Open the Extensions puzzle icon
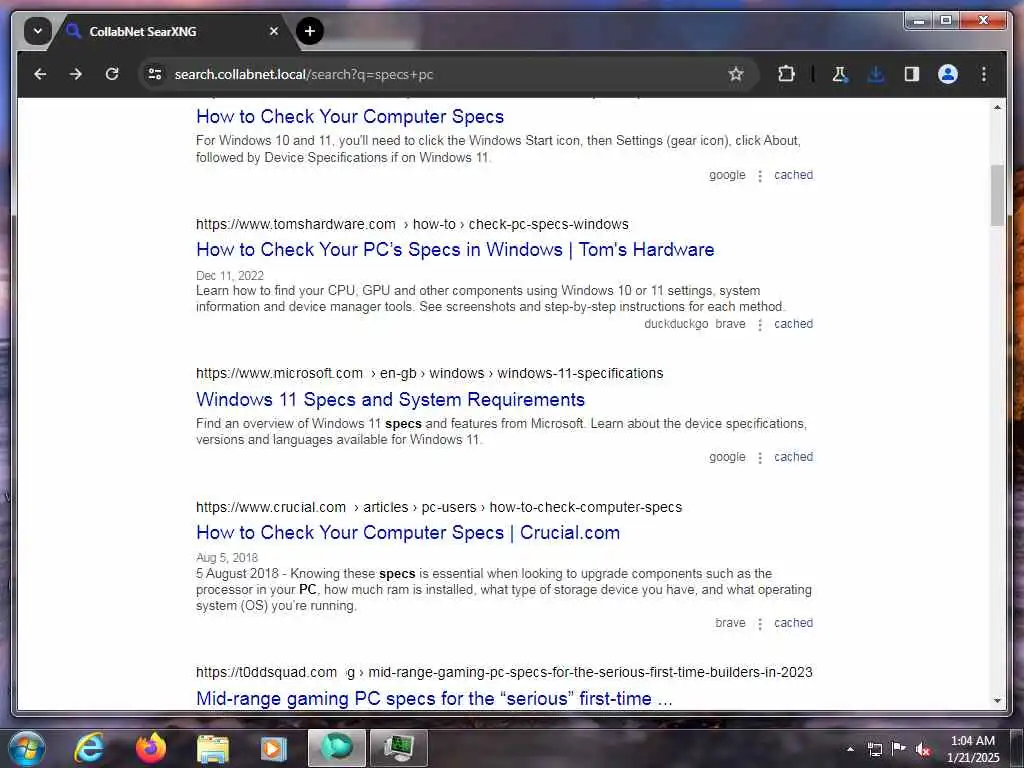1024x768 pixels. tap(786, 74)
